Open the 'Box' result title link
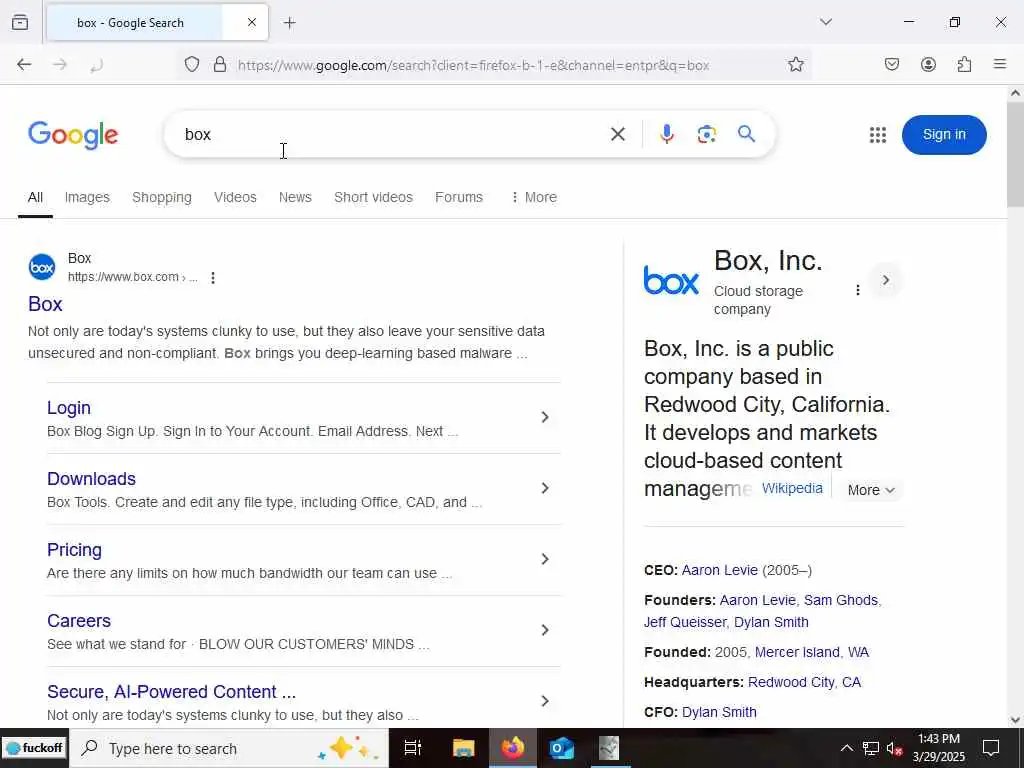 coord(45,304)
